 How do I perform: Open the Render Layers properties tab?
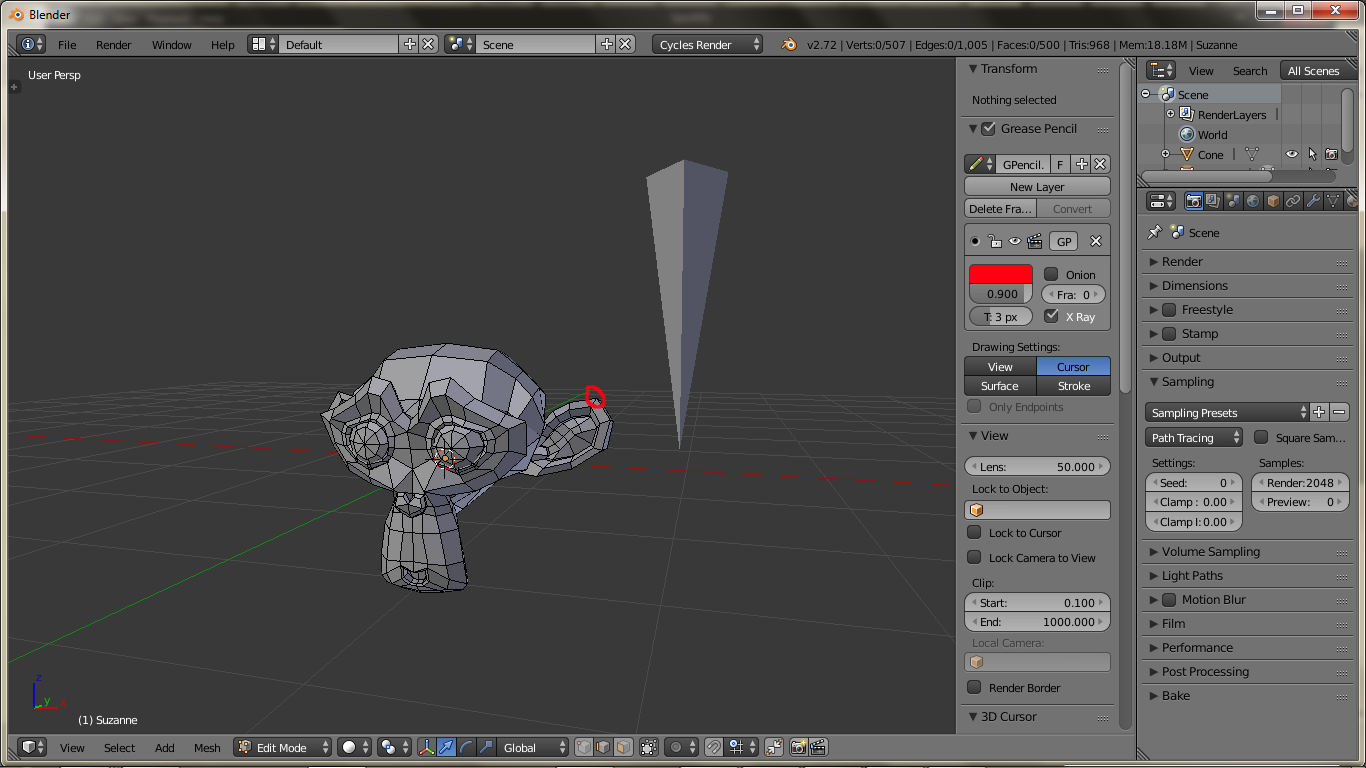(x=1213, y=201)
